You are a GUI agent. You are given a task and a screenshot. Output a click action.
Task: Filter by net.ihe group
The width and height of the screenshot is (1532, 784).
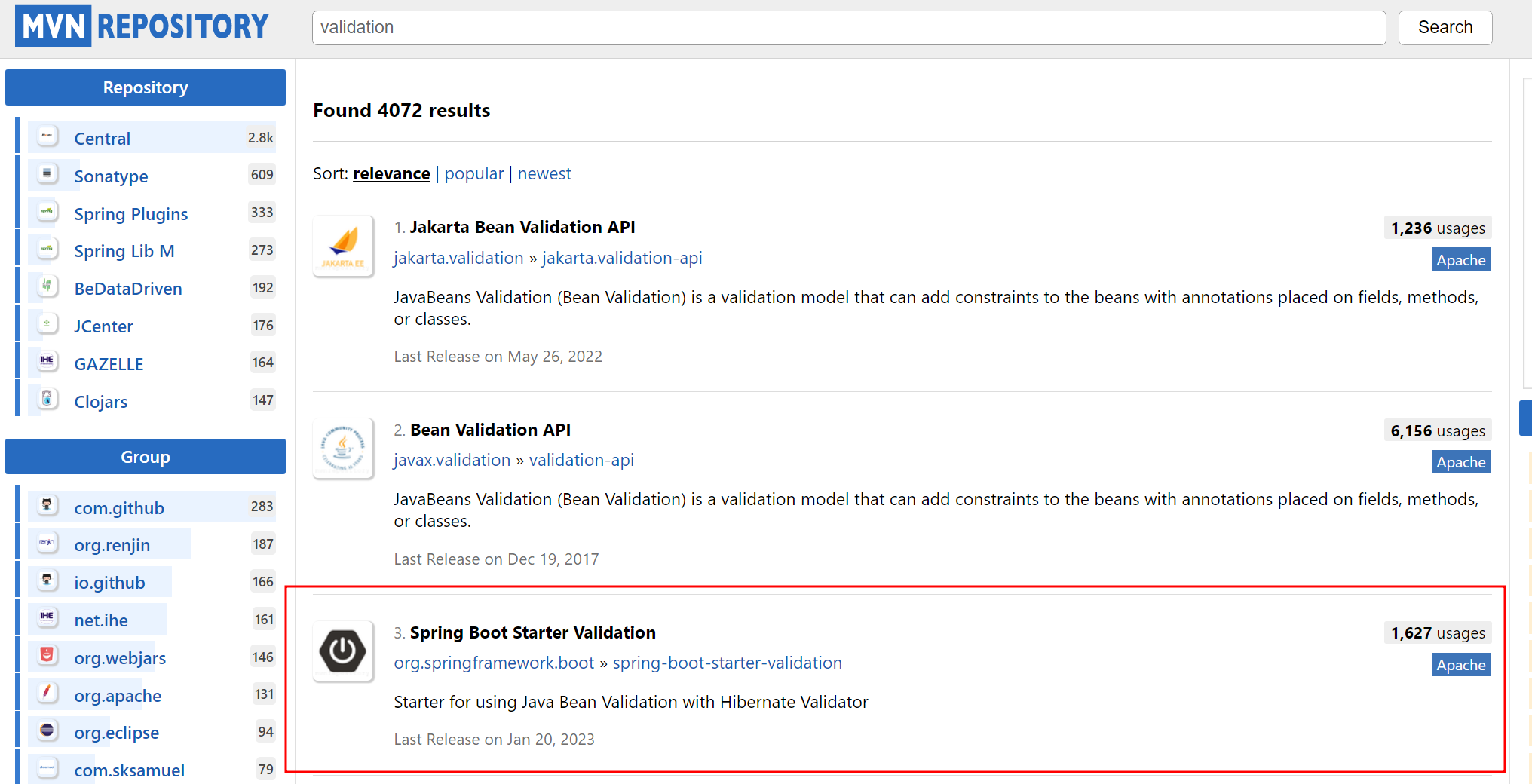tap(101, 620)
